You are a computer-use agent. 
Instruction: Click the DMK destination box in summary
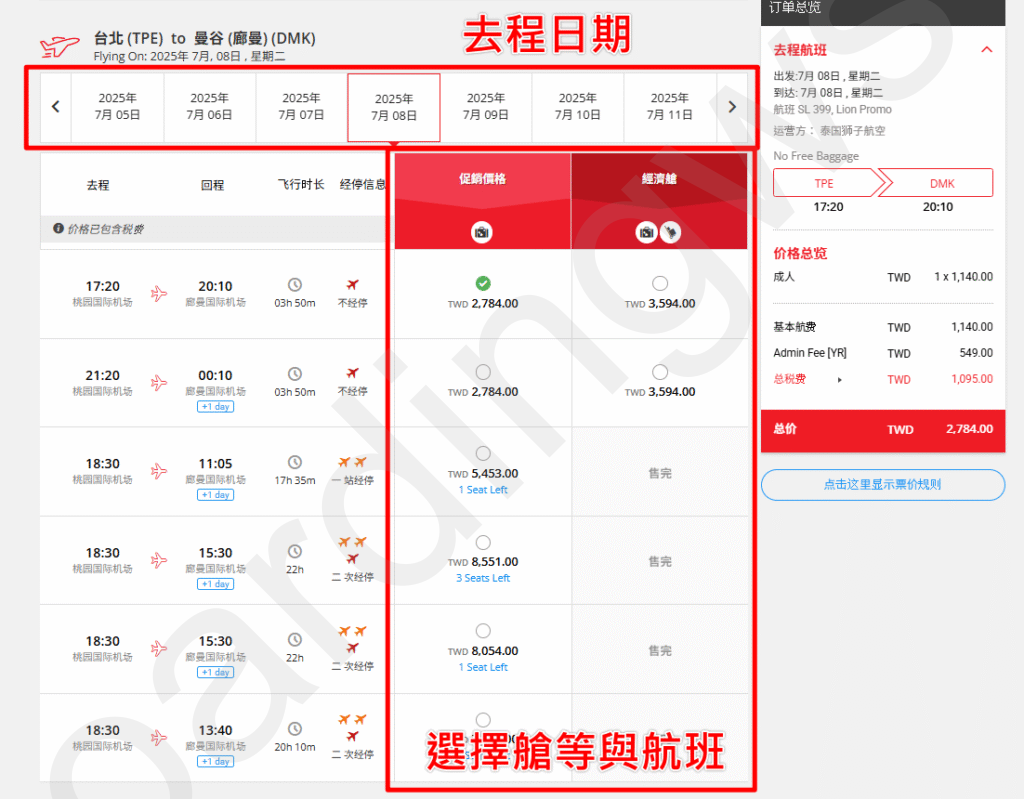coord(942,183)
